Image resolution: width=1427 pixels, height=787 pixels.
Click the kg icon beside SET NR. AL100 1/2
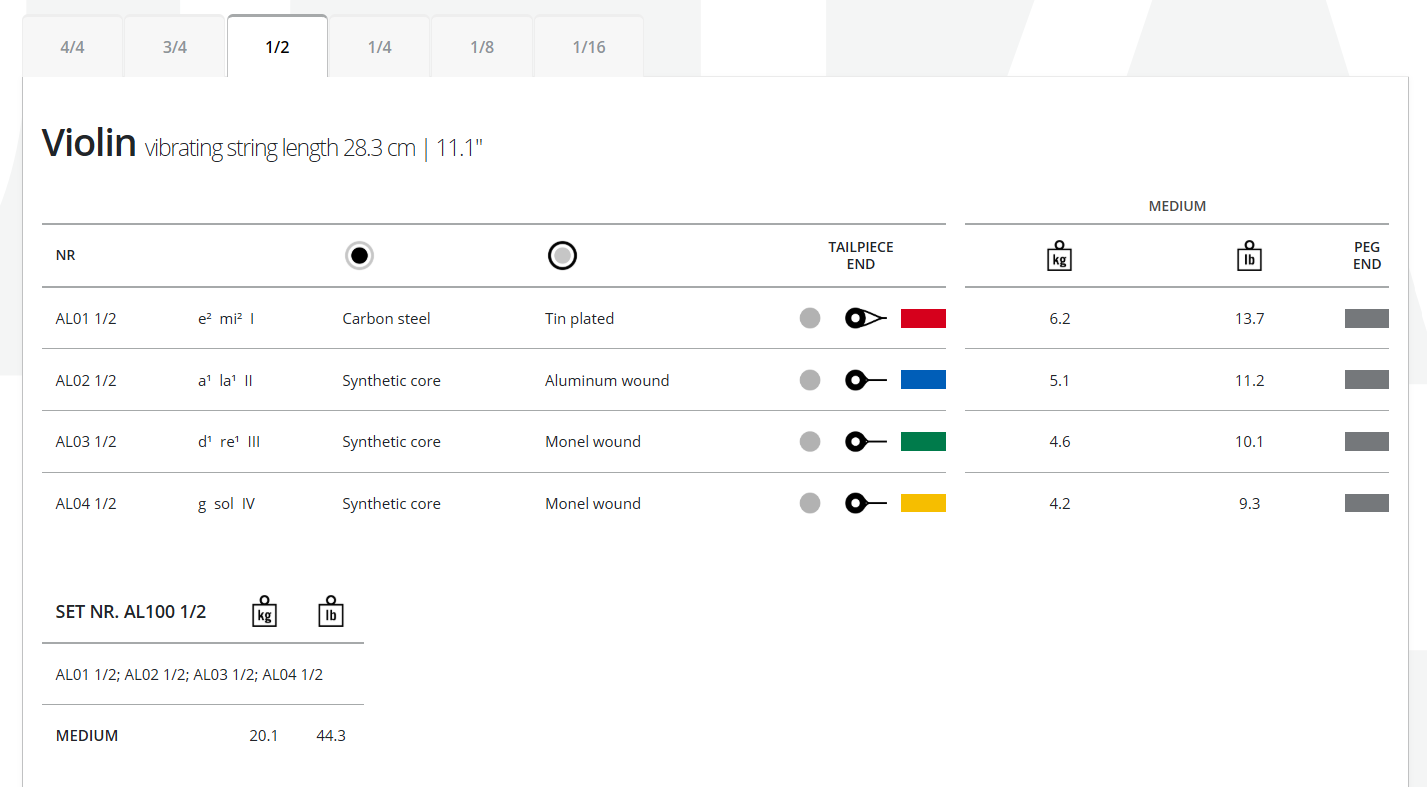pyautogui.click(x=264, y=611)
